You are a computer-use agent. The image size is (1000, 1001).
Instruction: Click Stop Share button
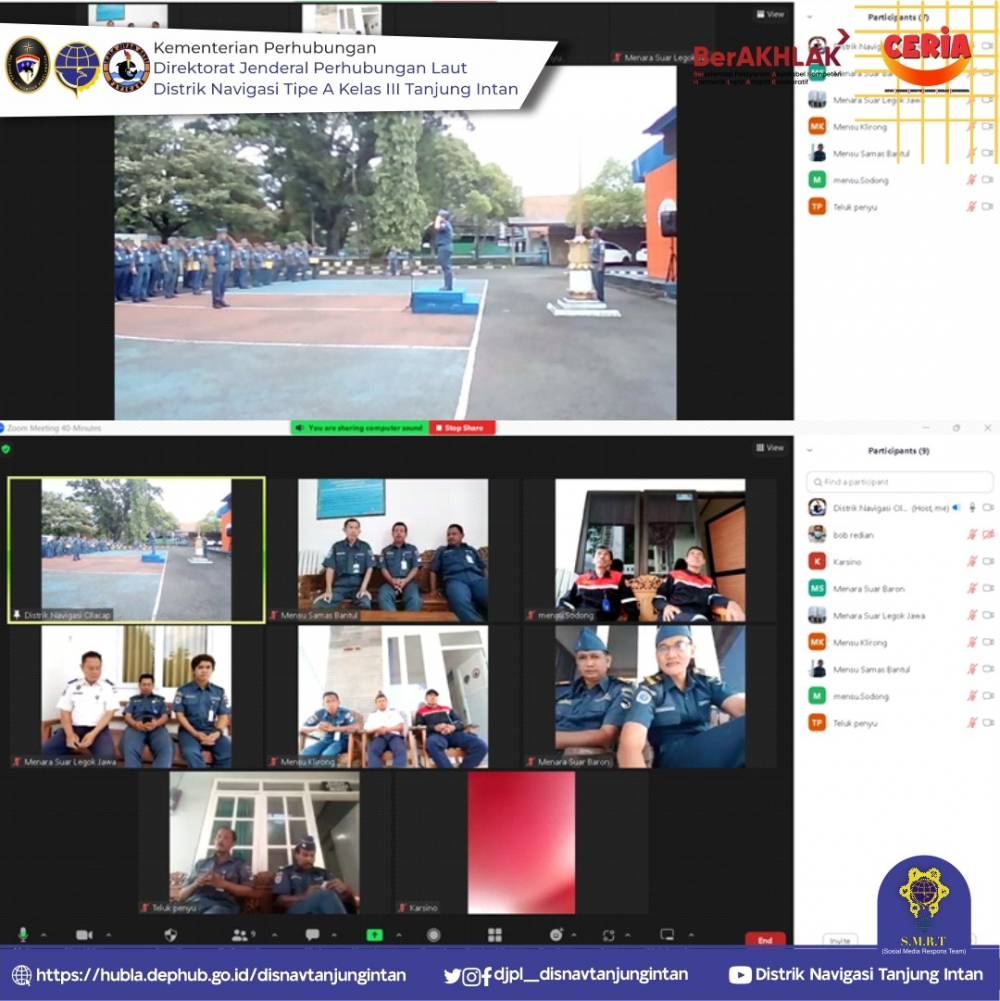[462, 428]
